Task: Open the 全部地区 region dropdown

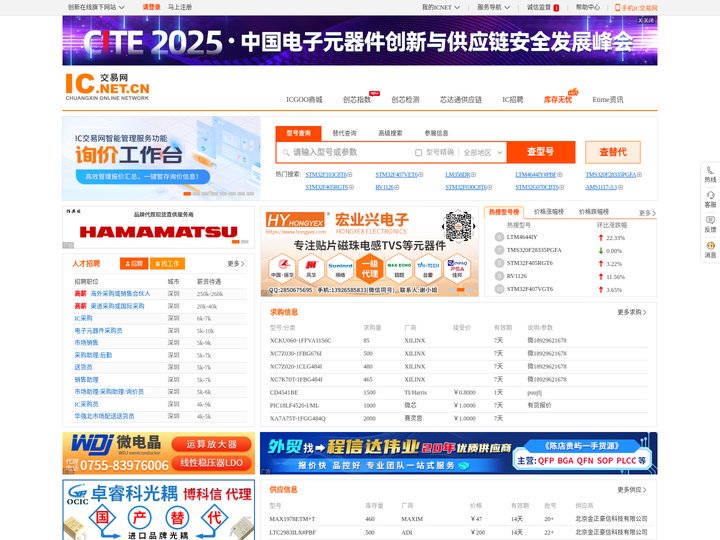Action: click(482, 152)
